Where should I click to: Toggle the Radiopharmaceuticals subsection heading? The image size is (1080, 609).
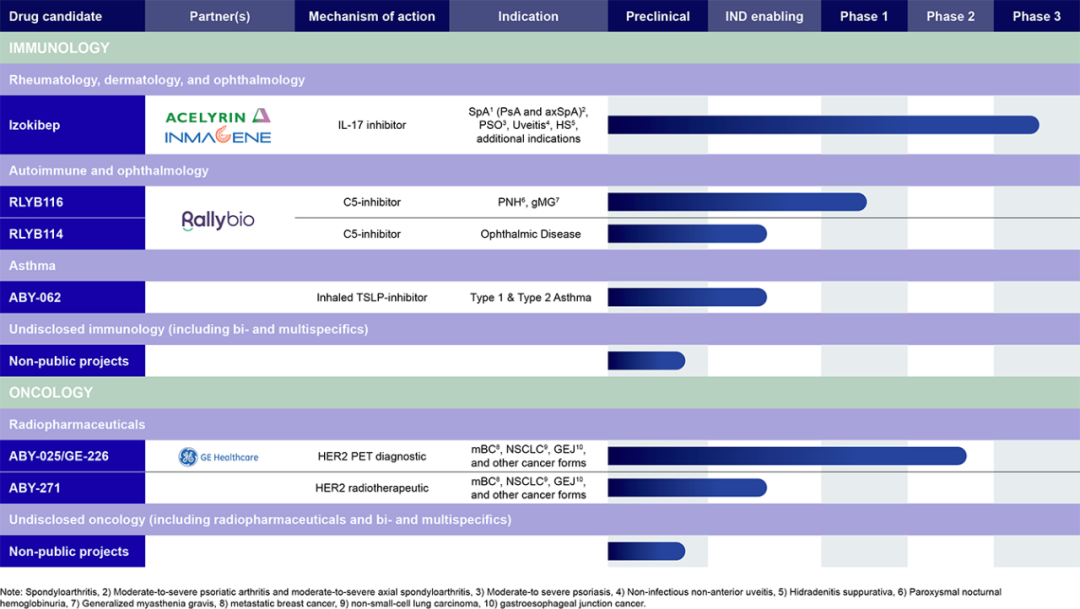click(77, 424)
